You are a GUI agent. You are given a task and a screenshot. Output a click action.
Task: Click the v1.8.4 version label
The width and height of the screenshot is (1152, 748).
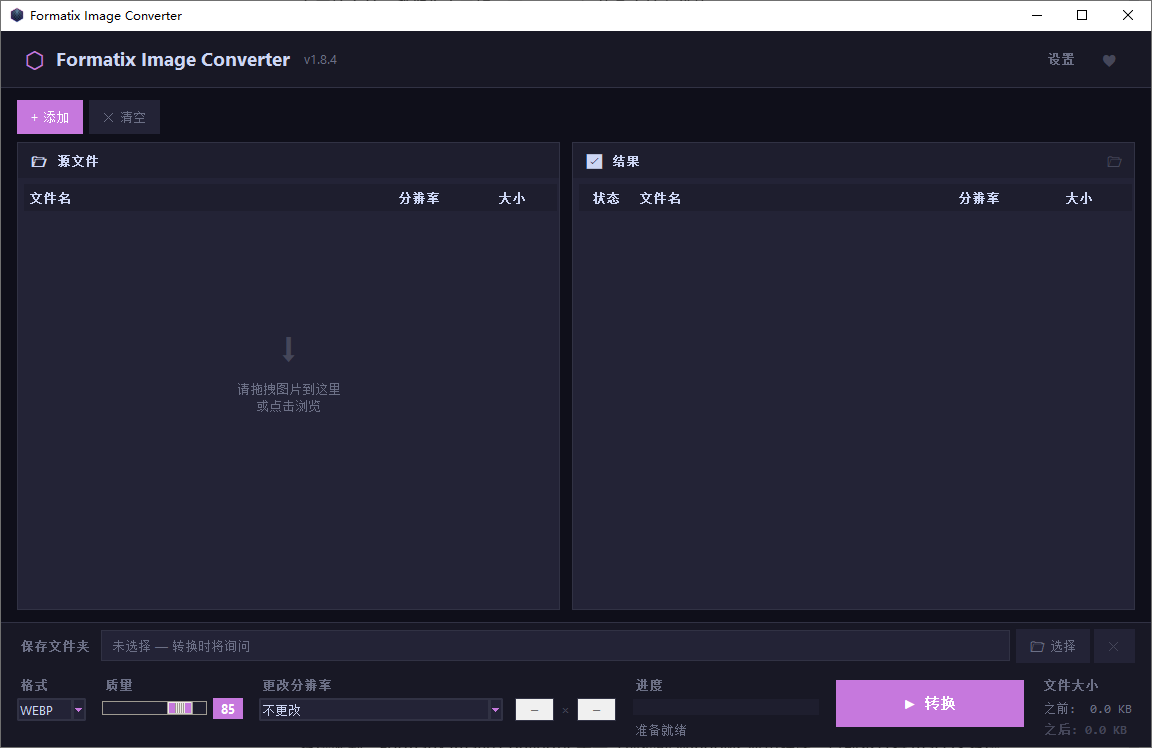(x=320, y=60)
